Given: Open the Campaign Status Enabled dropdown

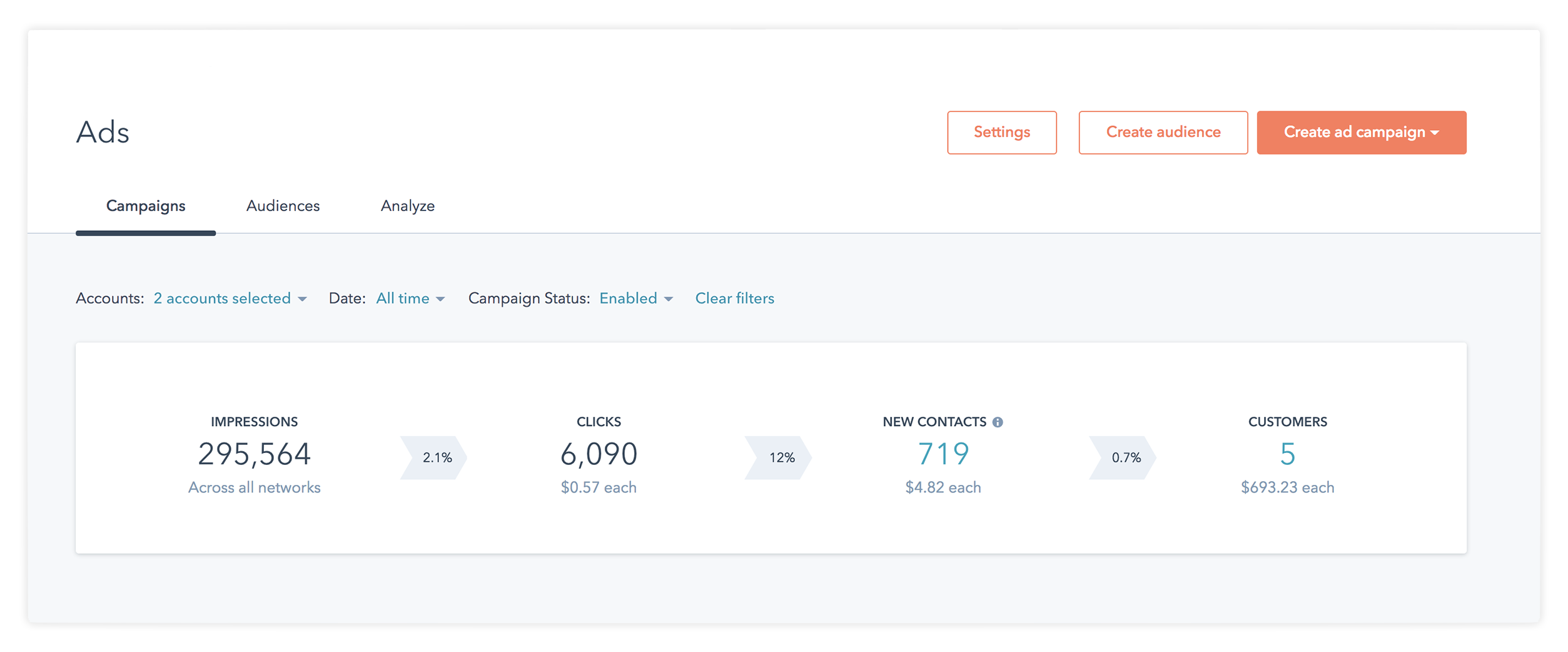Looking at the screenshot, I should 636,298.
